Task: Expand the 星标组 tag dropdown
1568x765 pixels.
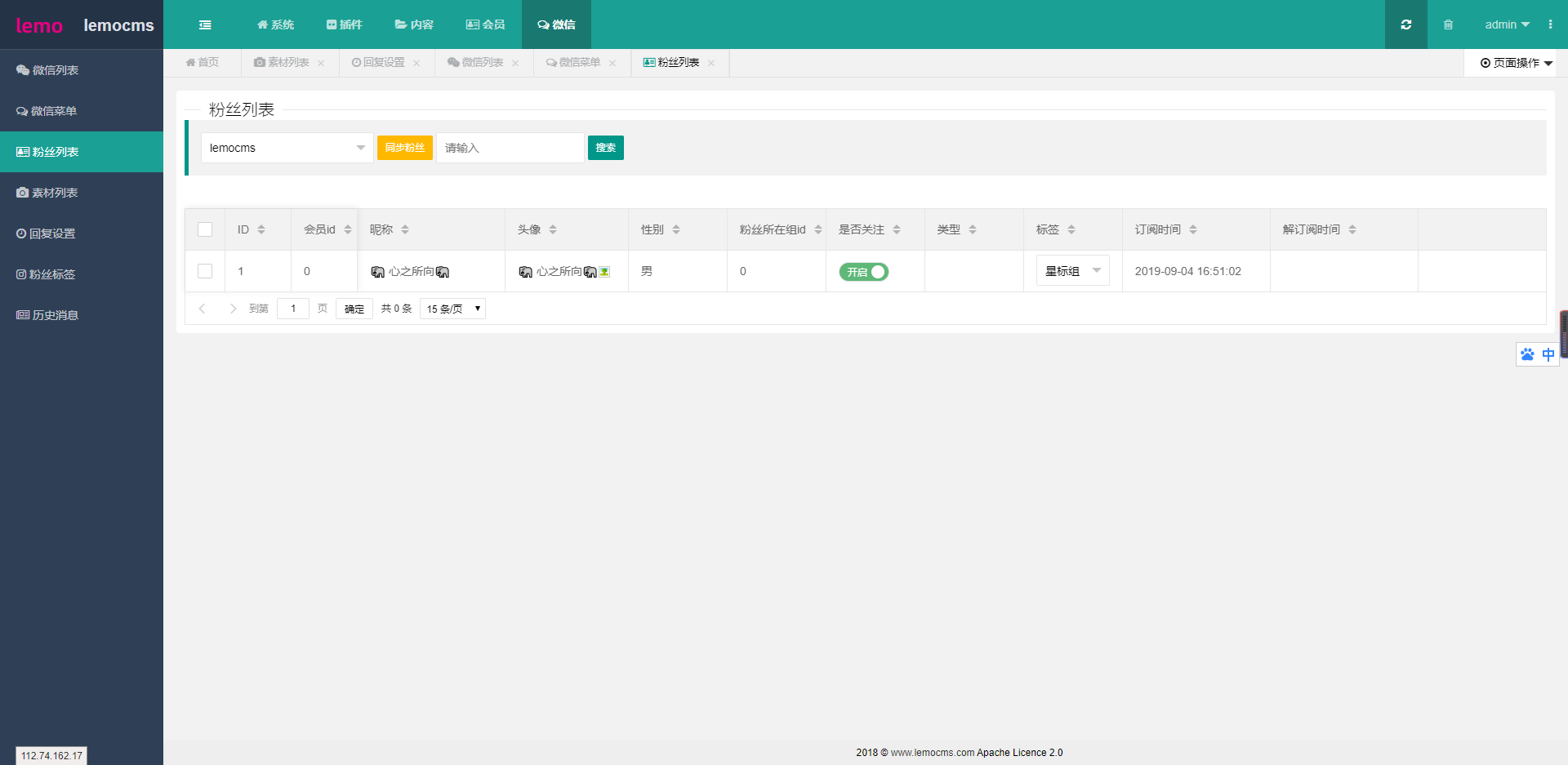Action: click(x=1072, y=270)
